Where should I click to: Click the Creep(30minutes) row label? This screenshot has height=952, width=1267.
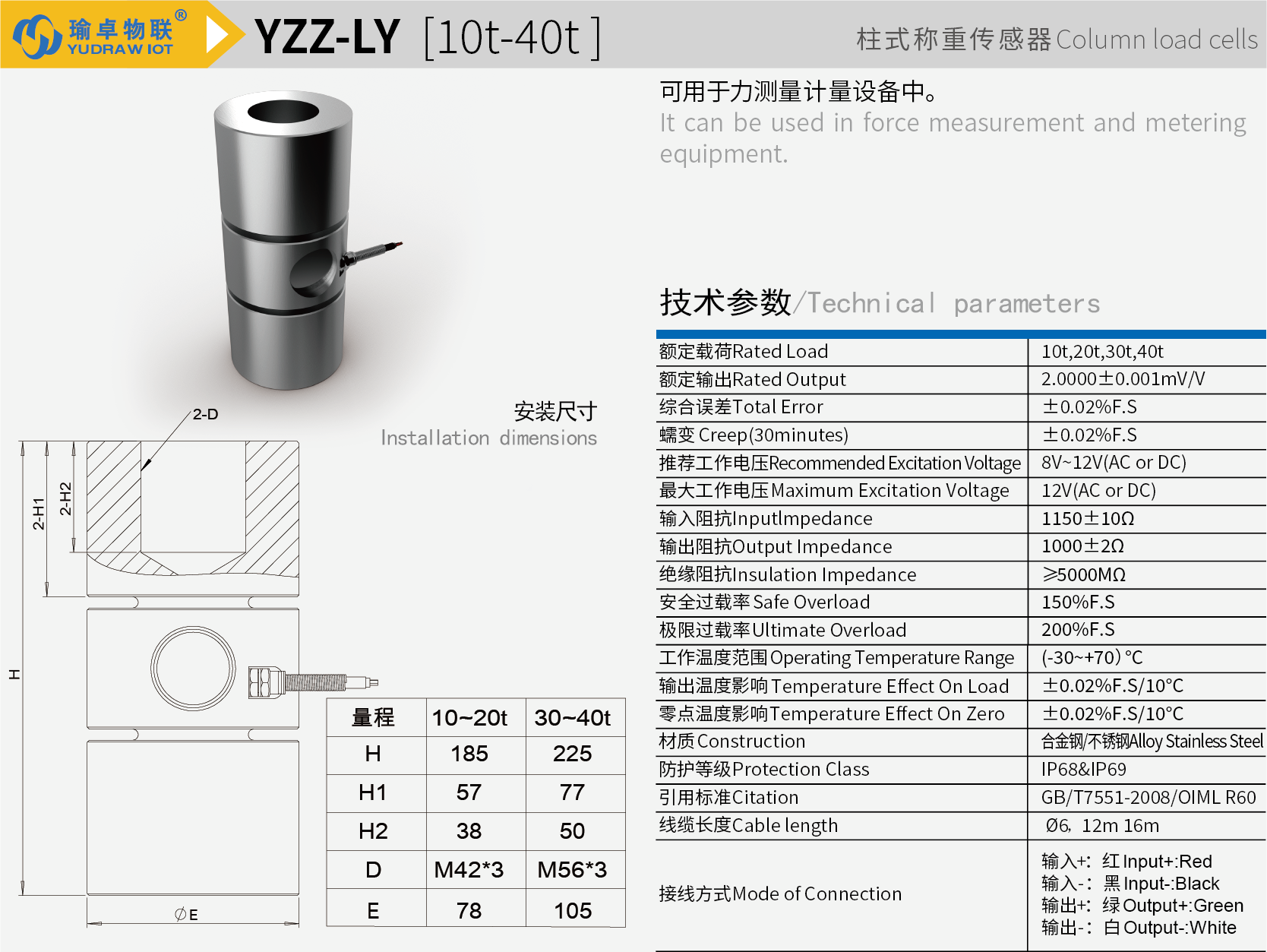(754, 435)
